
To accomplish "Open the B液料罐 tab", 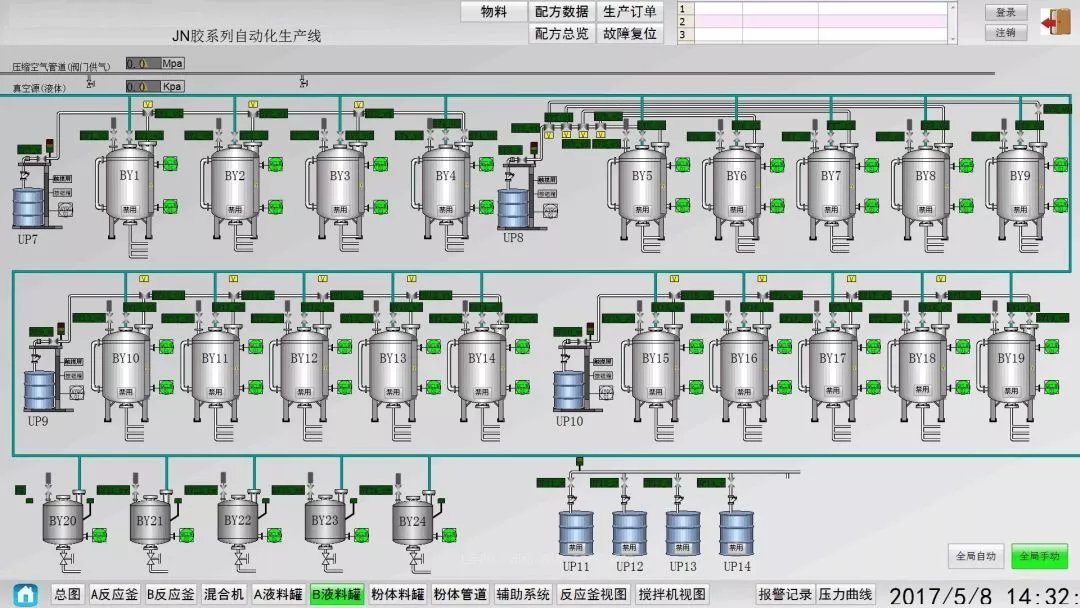I will click(x=337, y=595).
